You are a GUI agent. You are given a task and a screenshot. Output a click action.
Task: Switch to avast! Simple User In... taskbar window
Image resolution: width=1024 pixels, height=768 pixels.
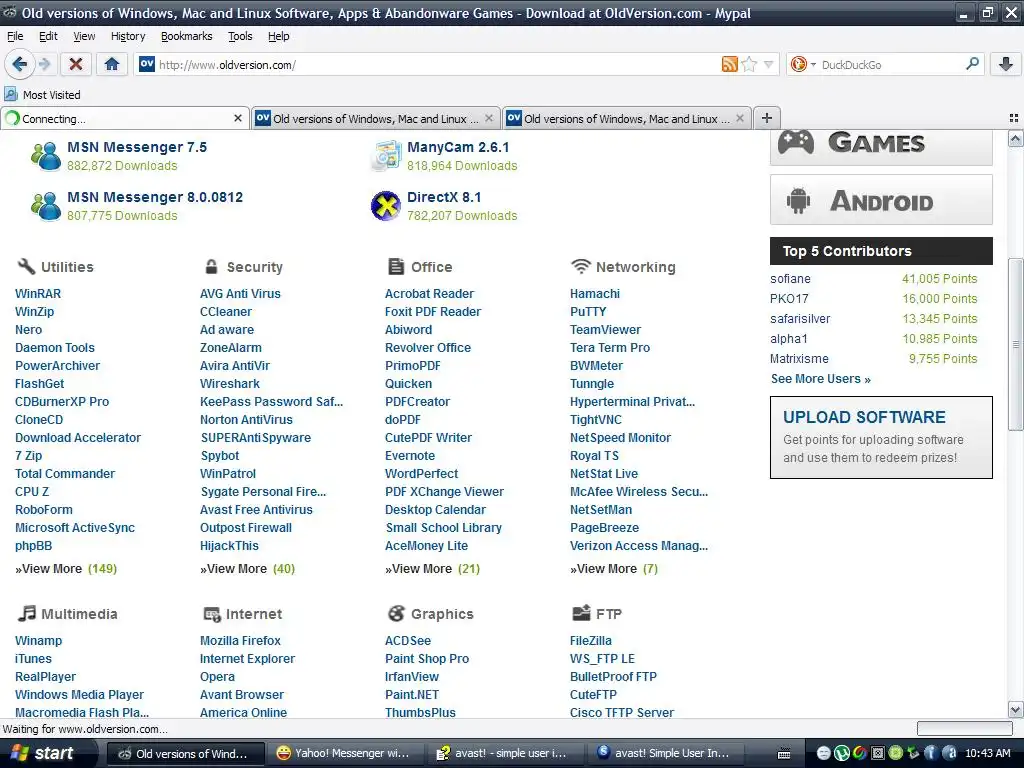[x=665, y=753]
